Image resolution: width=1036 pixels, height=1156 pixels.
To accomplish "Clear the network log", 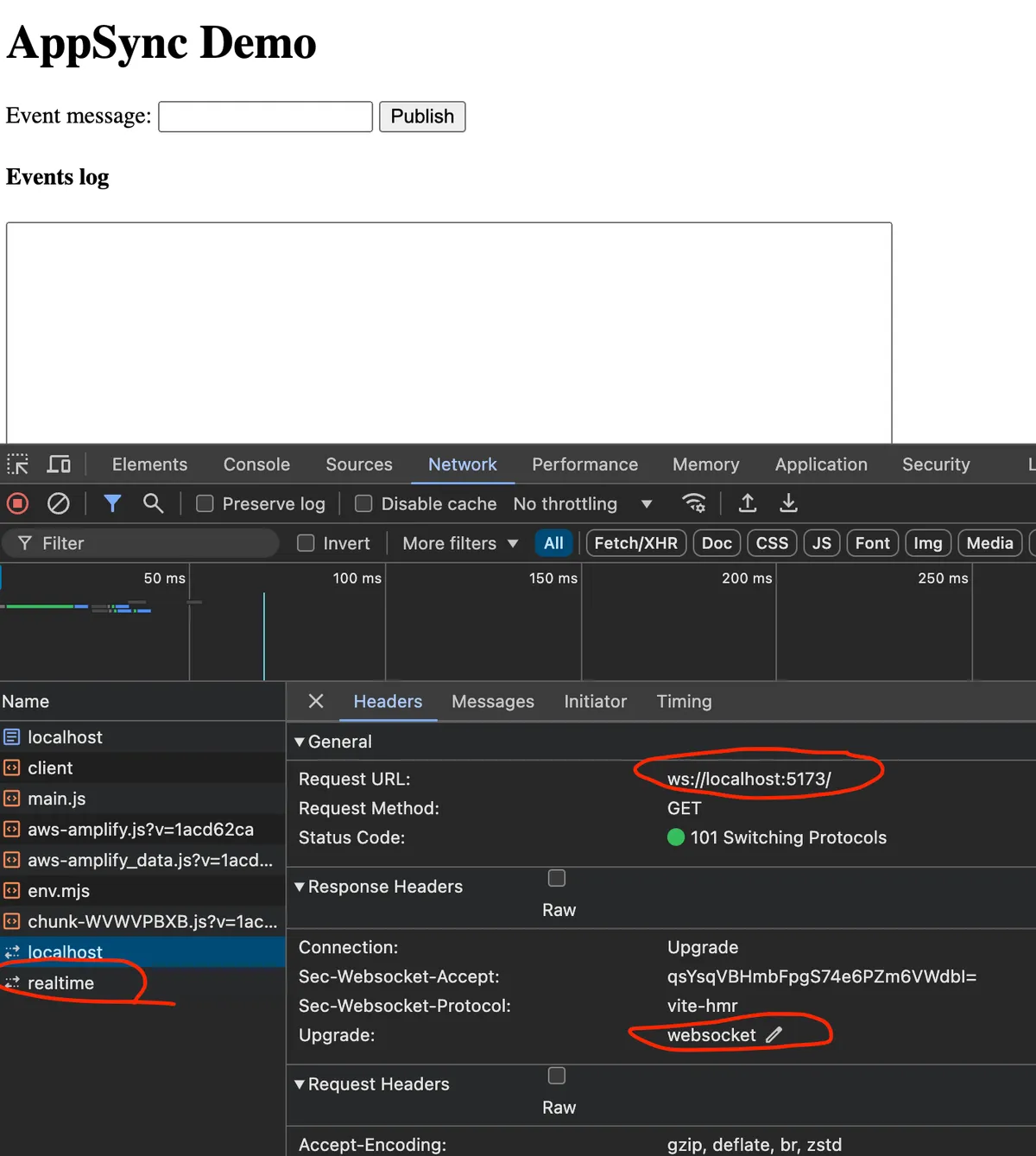I will 58,503.
